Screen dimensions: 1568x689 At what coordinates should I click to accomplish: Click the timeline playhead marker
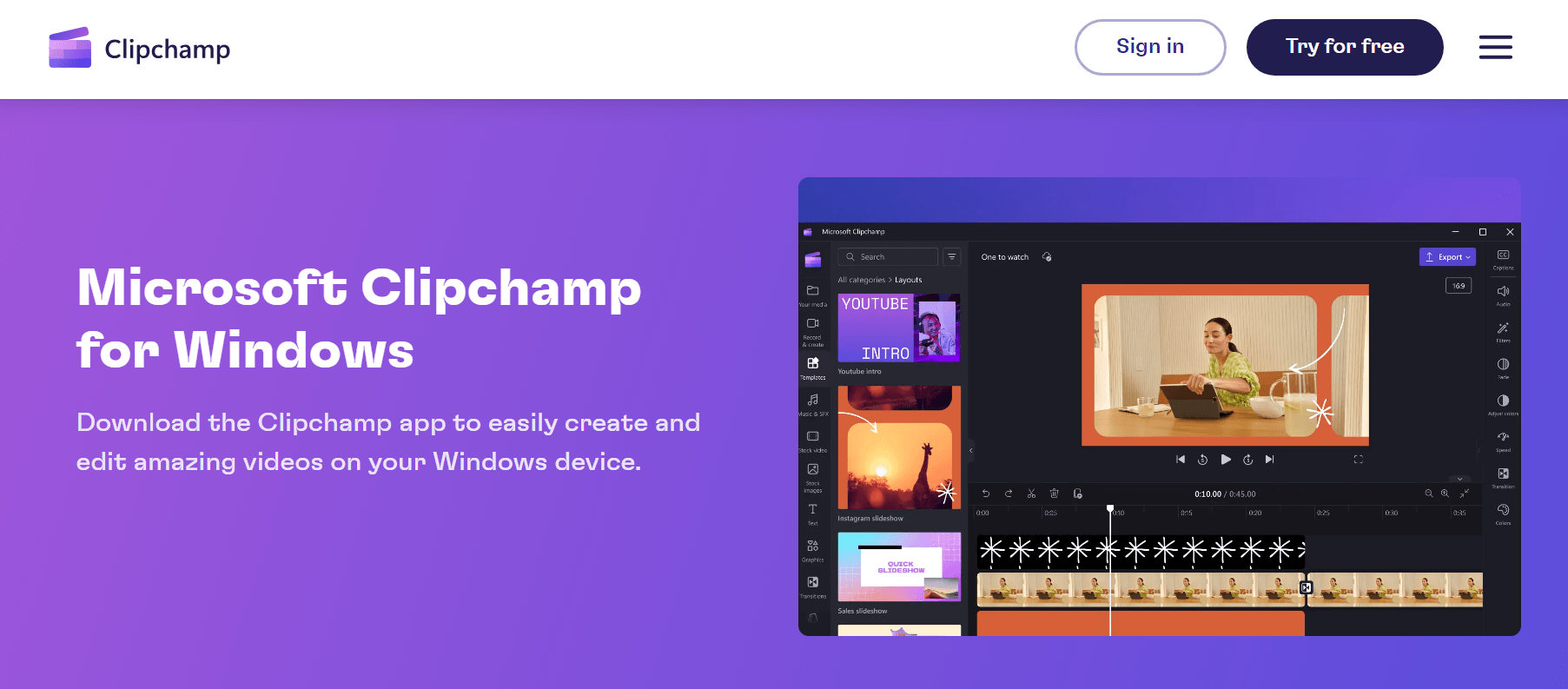point(1110,509)
